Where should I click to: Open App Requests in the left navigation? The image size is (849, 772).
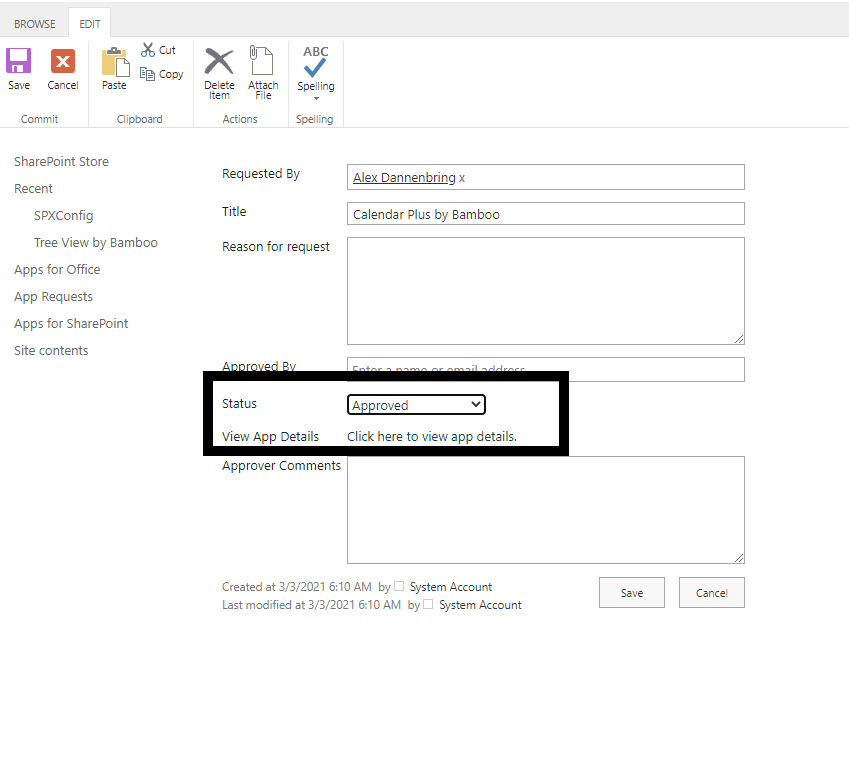tap(53, 297)
